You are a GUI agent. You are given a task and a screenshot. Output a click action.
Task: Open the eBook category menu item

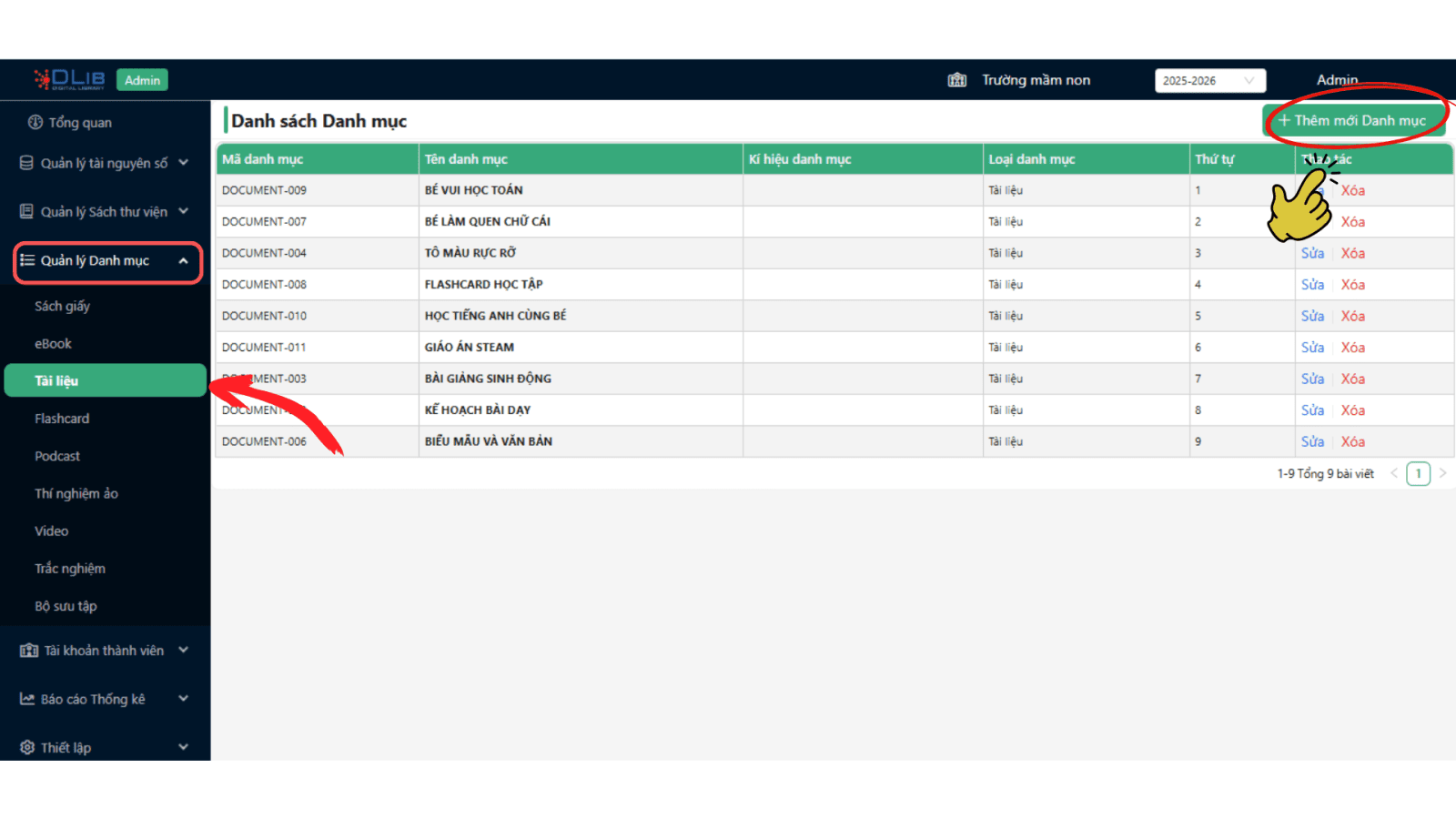[53, 344]
